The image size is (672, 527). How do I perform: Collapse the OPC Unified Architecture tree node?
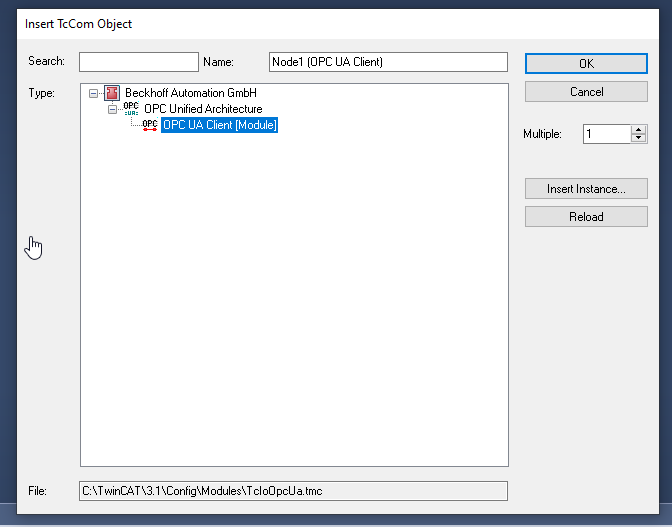pos(113,109)
